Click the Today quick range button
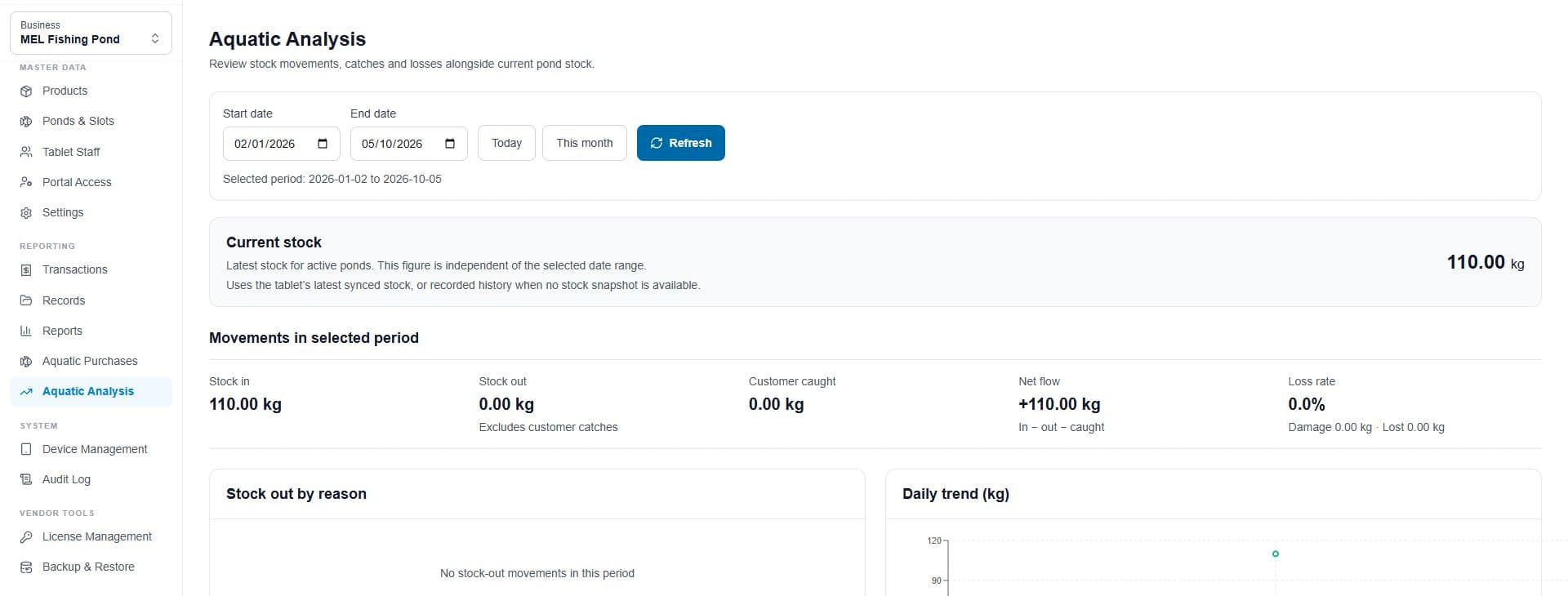 [x=506, y=143]
